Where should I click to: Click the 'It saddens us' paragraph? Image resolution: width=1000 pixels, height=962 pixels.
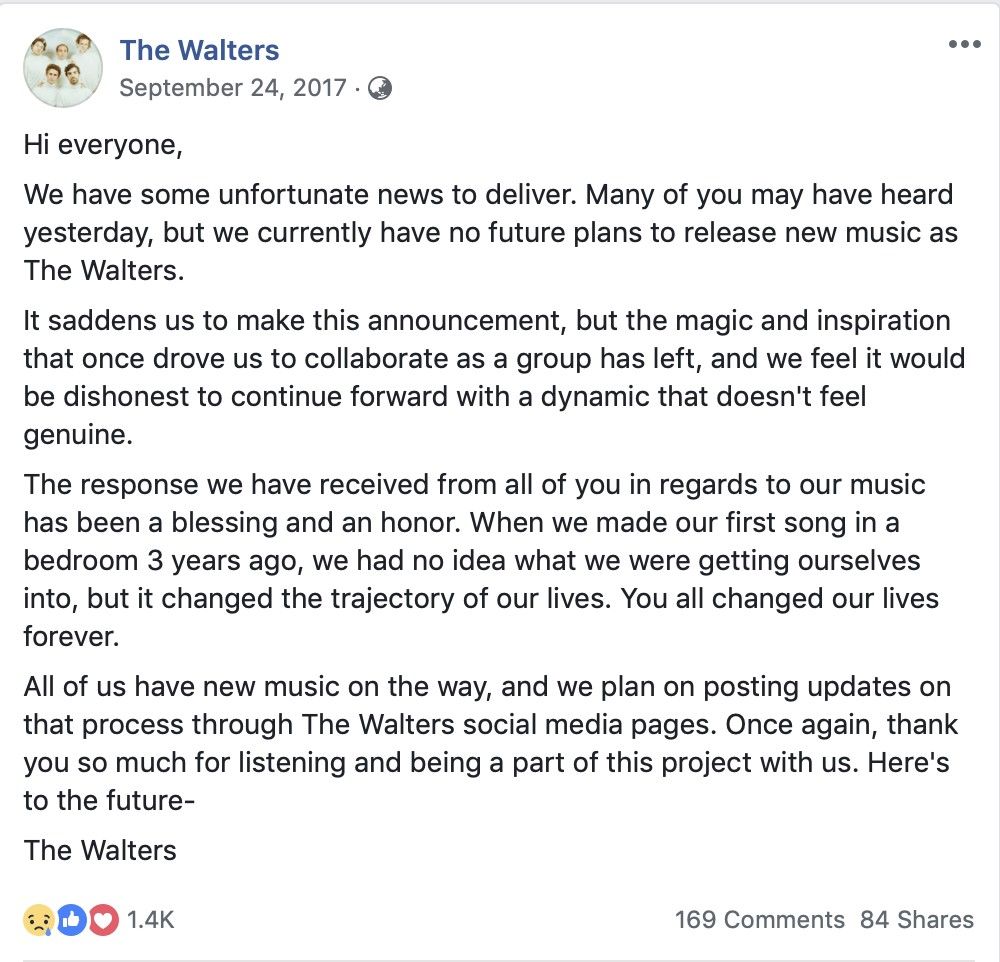point(494,377)
